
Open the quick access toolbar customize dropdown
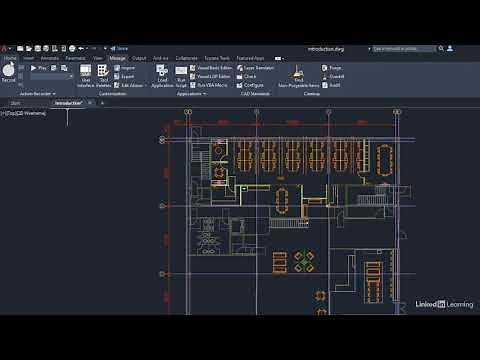pos(105,49)
